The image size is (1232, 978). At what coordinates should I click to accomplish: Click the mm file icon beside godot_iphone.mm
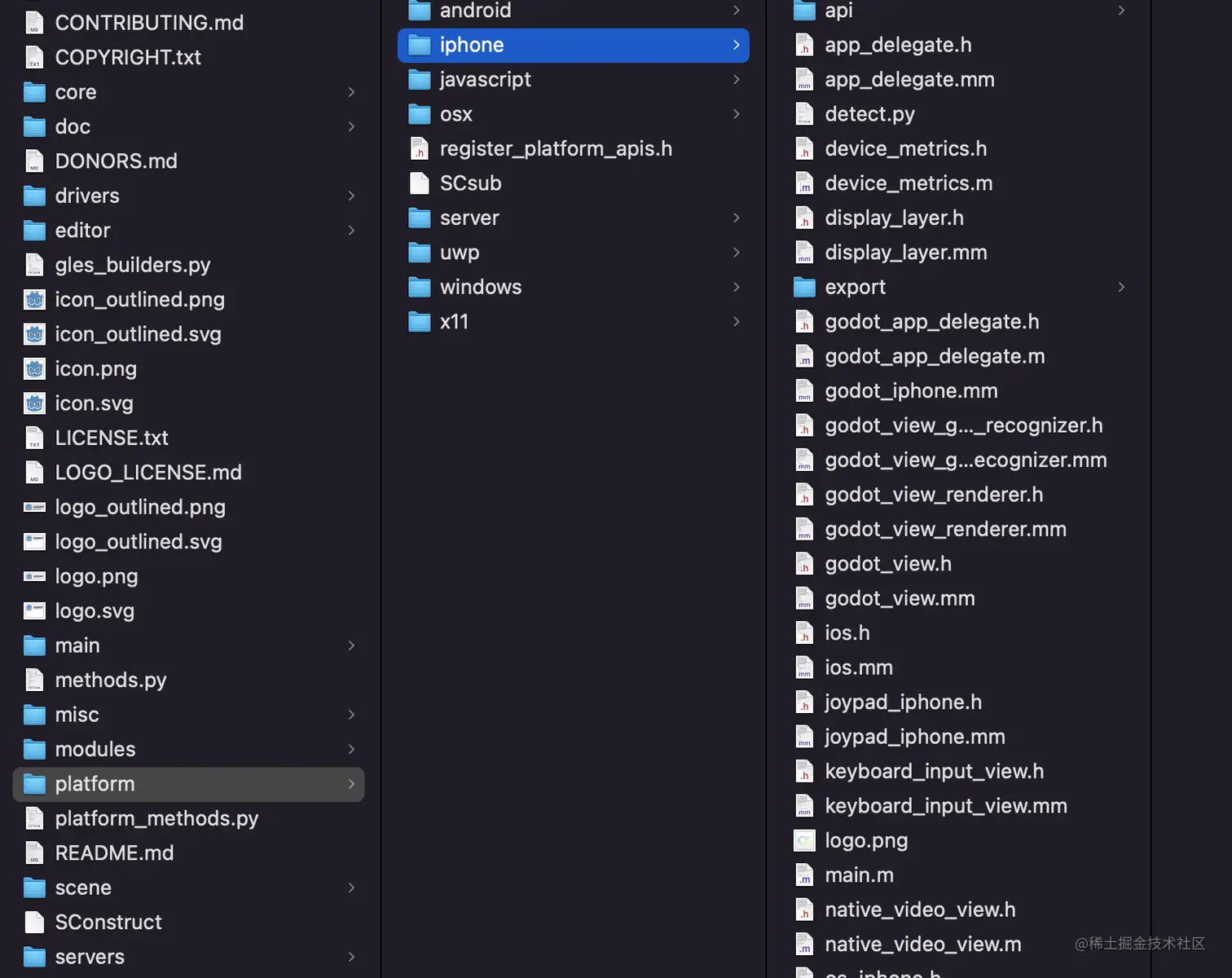tap(804, 391)
